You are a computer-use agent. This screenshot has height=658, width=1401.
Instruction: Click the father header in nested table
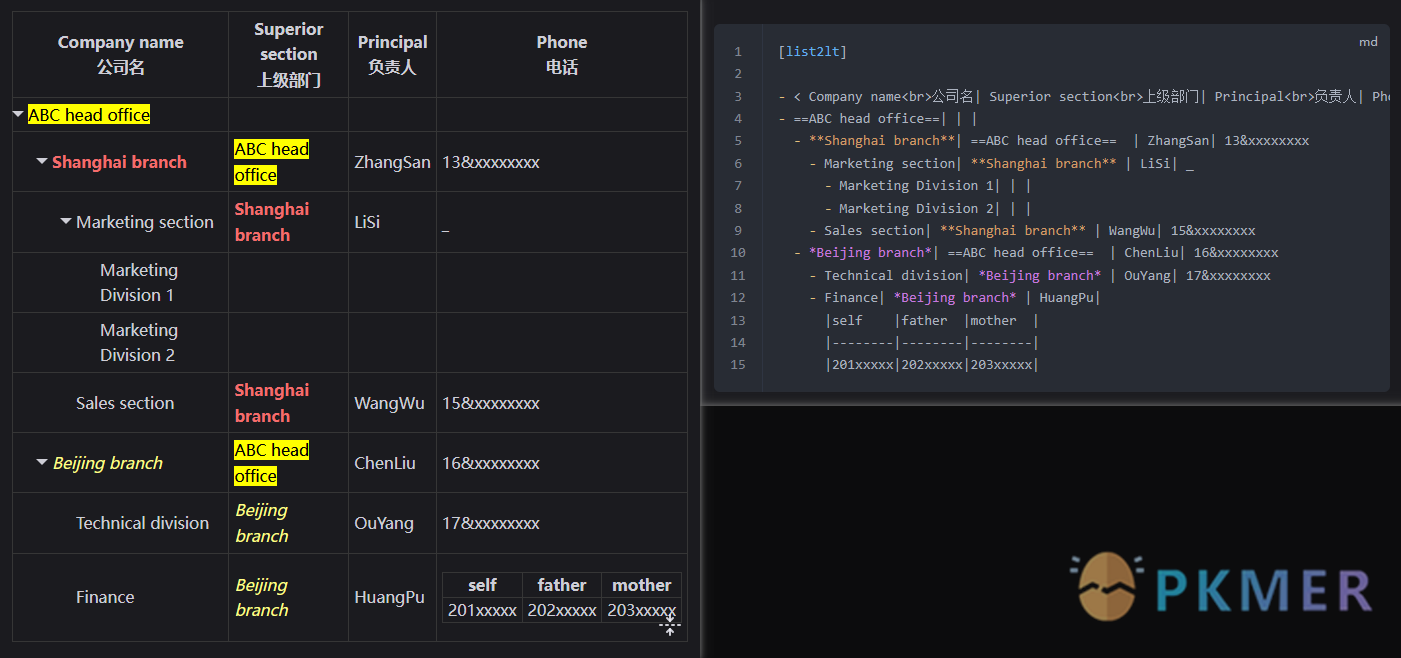click(562, 585)
